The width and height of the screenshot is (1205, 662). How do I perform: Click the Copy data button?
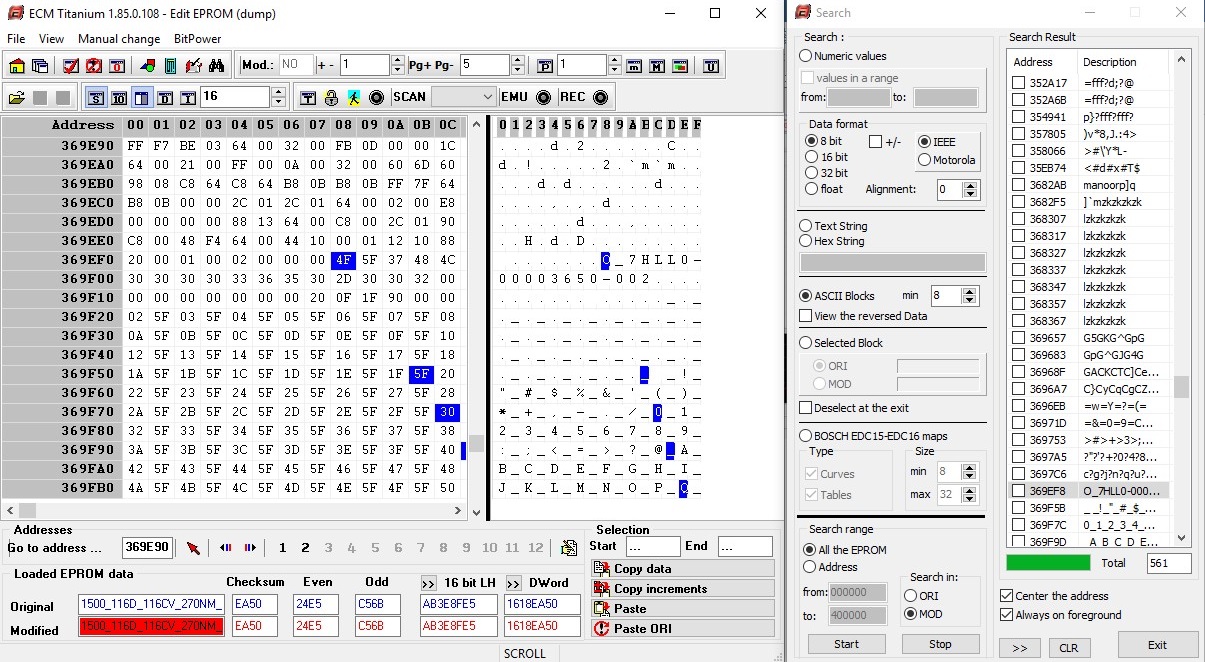tap(682, 568)
